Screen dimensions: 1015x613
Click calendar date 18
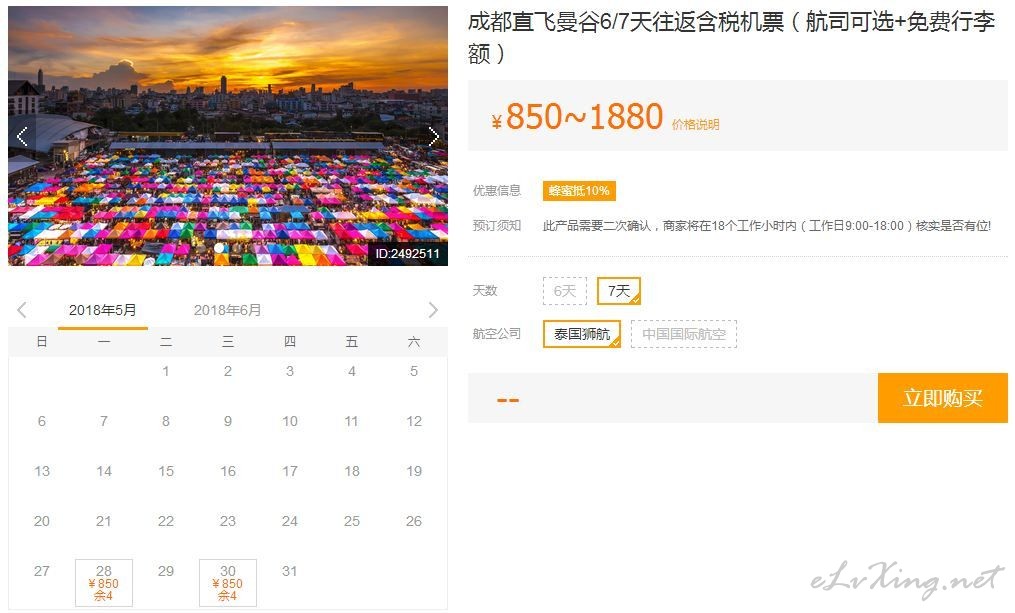pyautogui.click(x=351, y=471)
